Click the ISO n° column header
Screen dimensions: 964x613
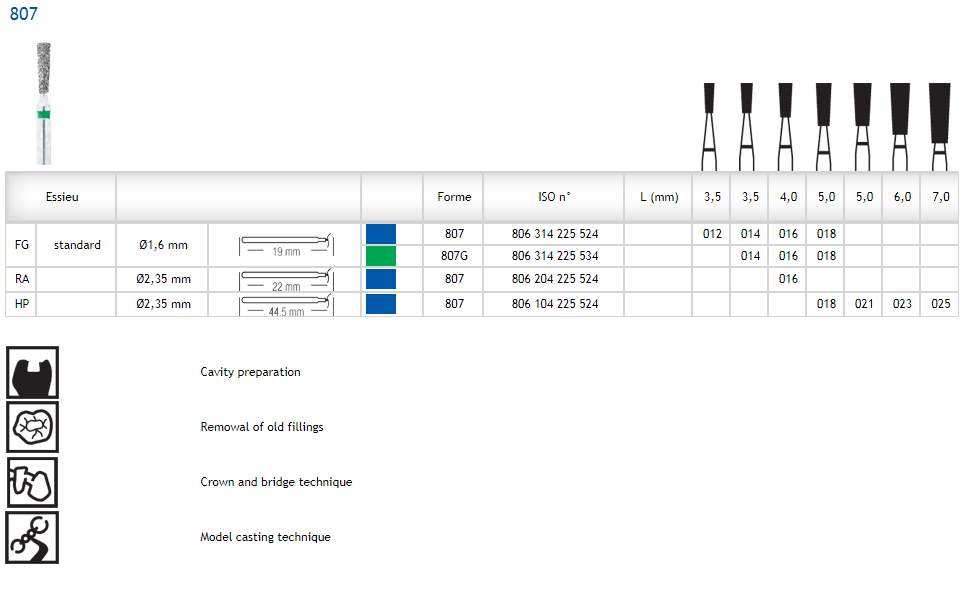(554, 197)
